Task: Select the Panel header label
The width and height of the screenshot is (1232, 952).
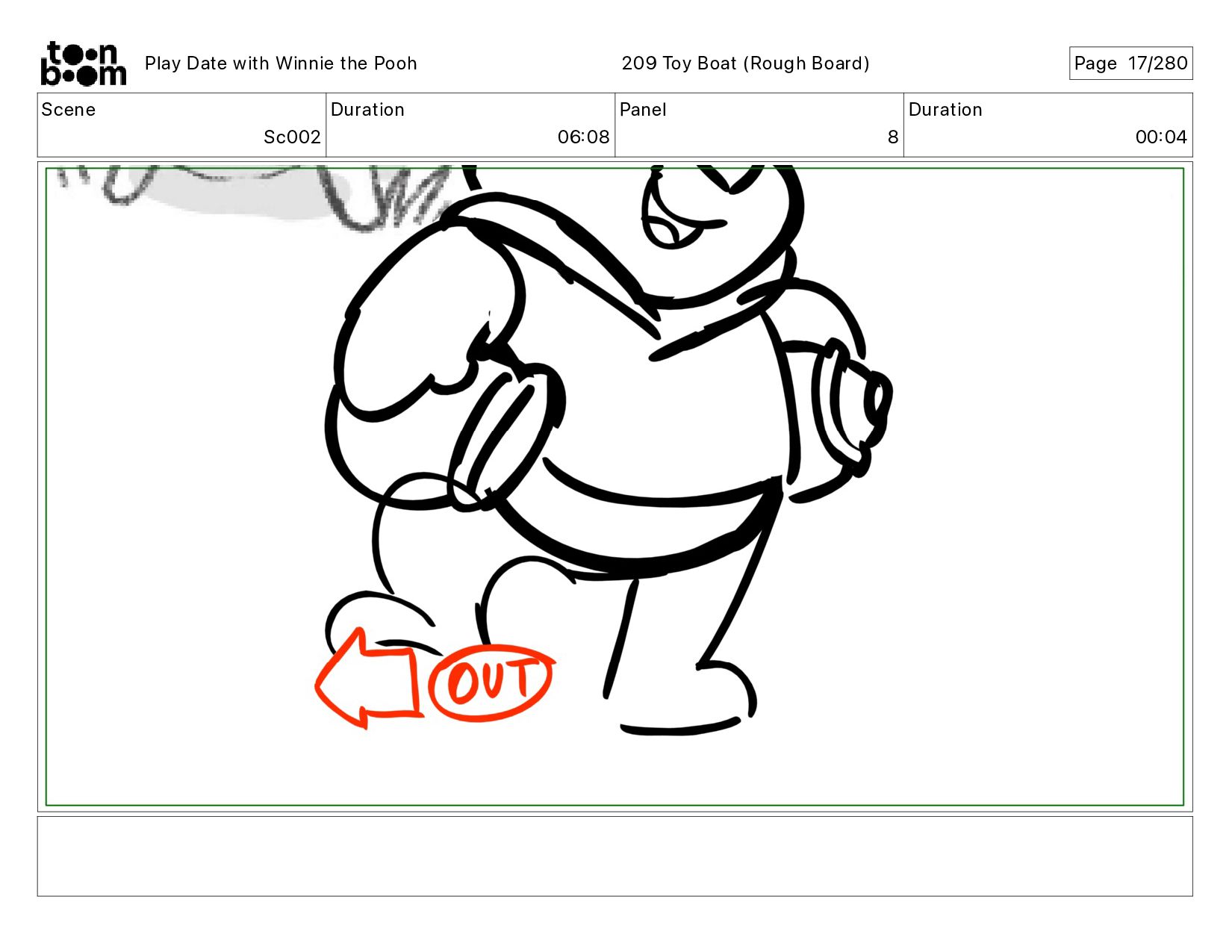Action: pos(643,110)
